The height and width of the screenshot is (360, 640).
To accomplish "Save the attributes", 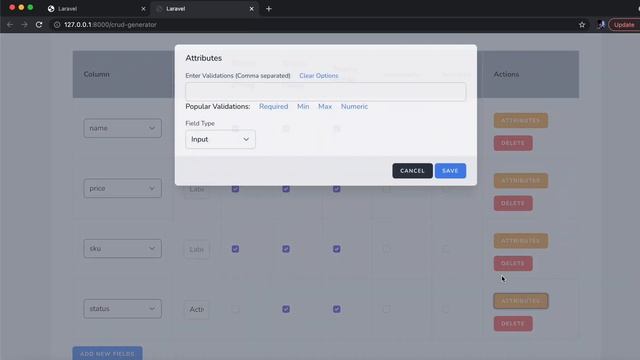I will 450,171.
